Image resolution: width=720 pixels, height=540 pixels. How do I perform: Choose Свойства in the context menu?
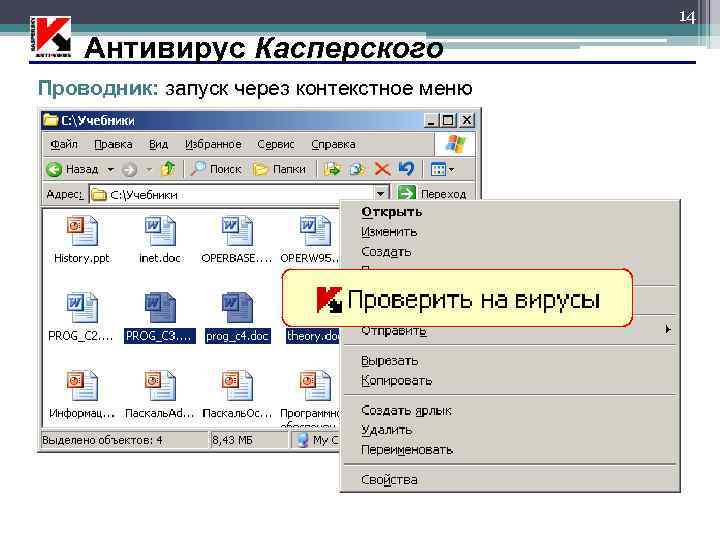[510, 480]
